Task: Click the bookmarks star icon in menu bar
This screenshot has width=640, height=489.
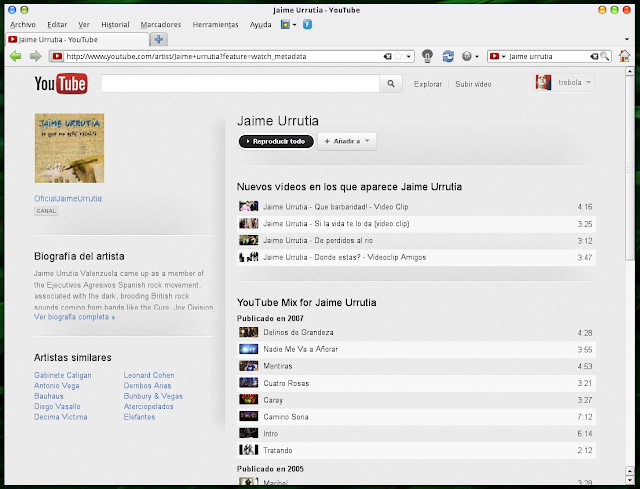Action: click(x=285, y=24)
